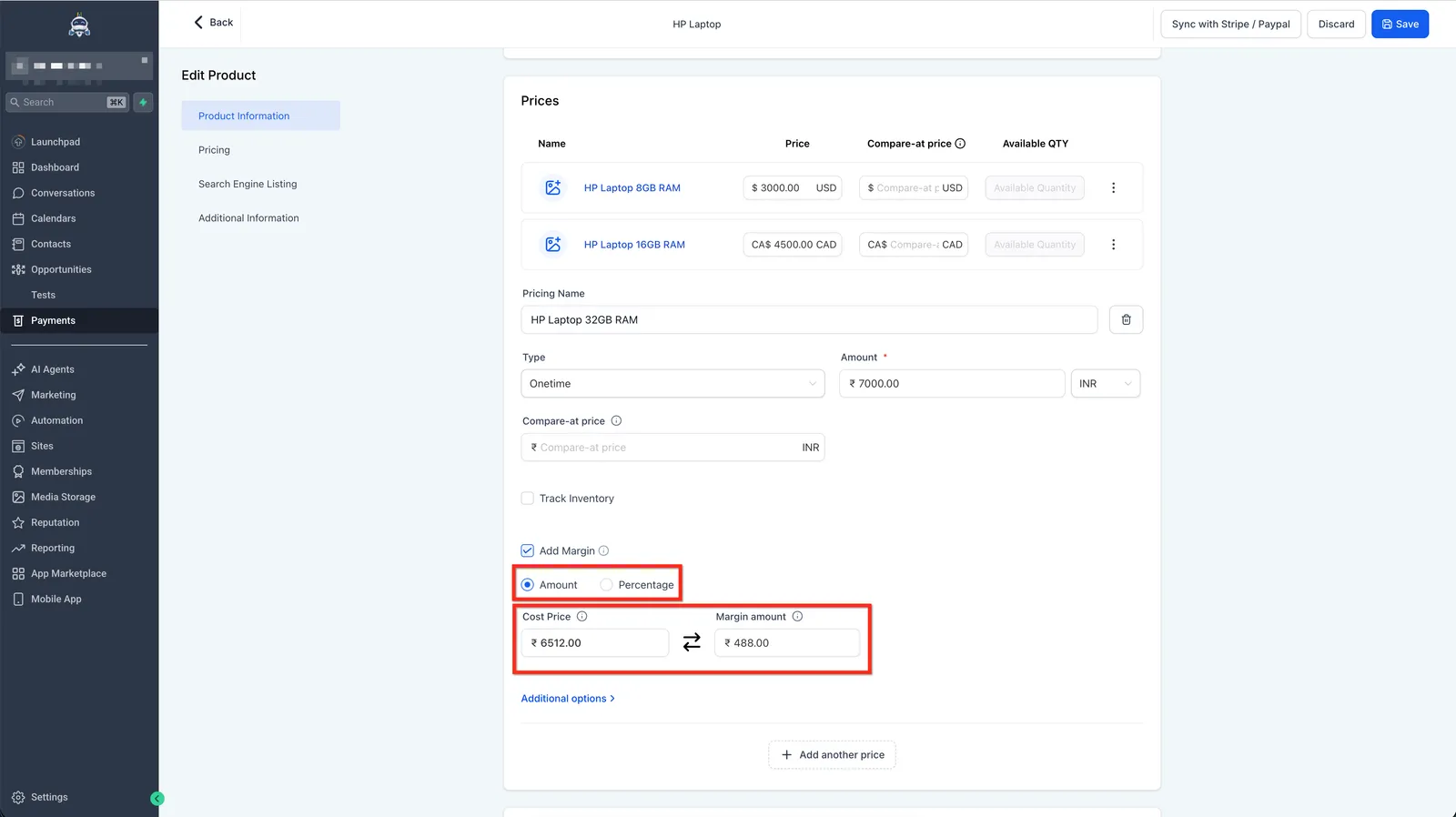Enable the Track Inventory checkbox

[x=527, y=498]
